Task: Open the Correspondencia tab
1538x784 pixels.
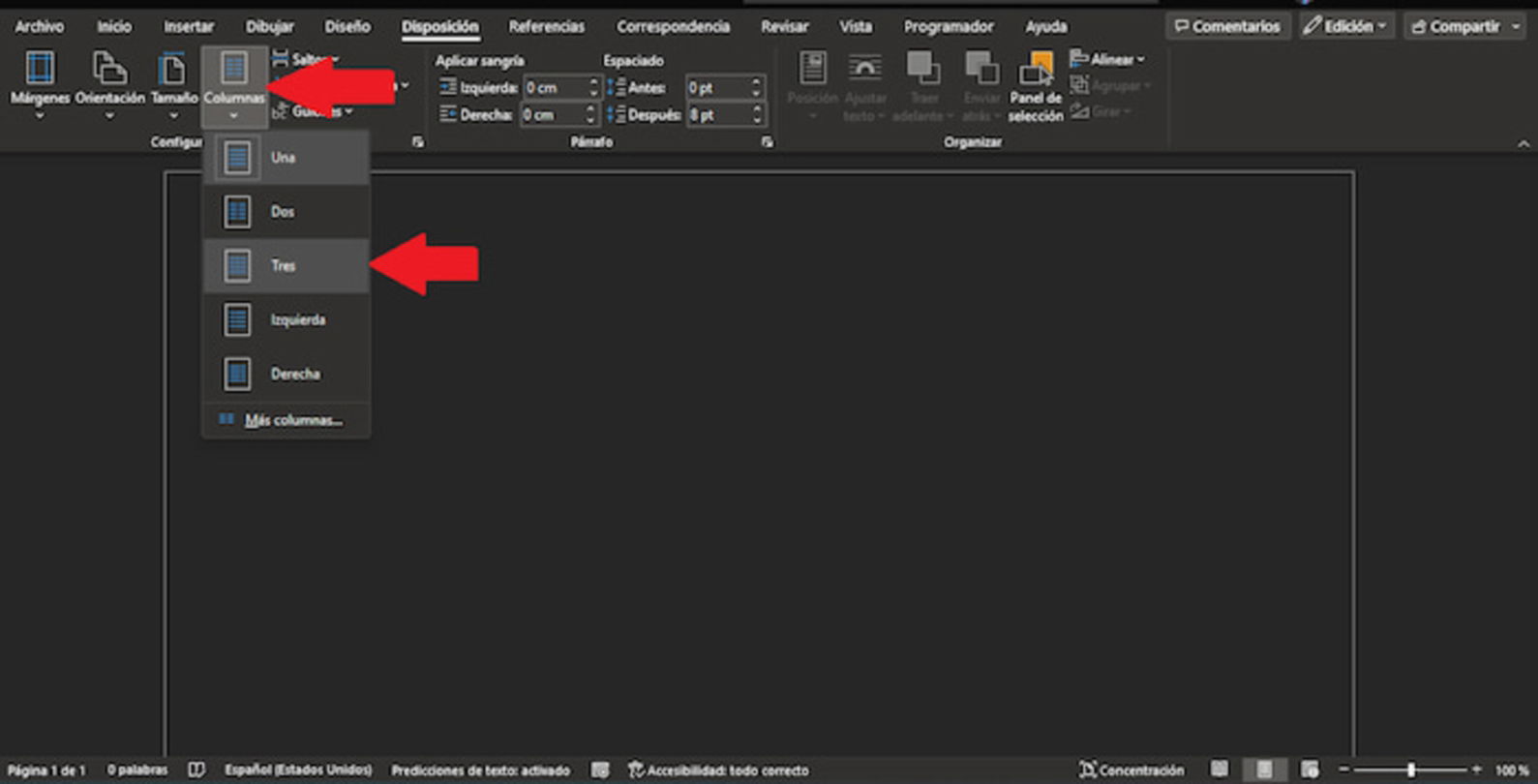Action: tap(674, 26)
